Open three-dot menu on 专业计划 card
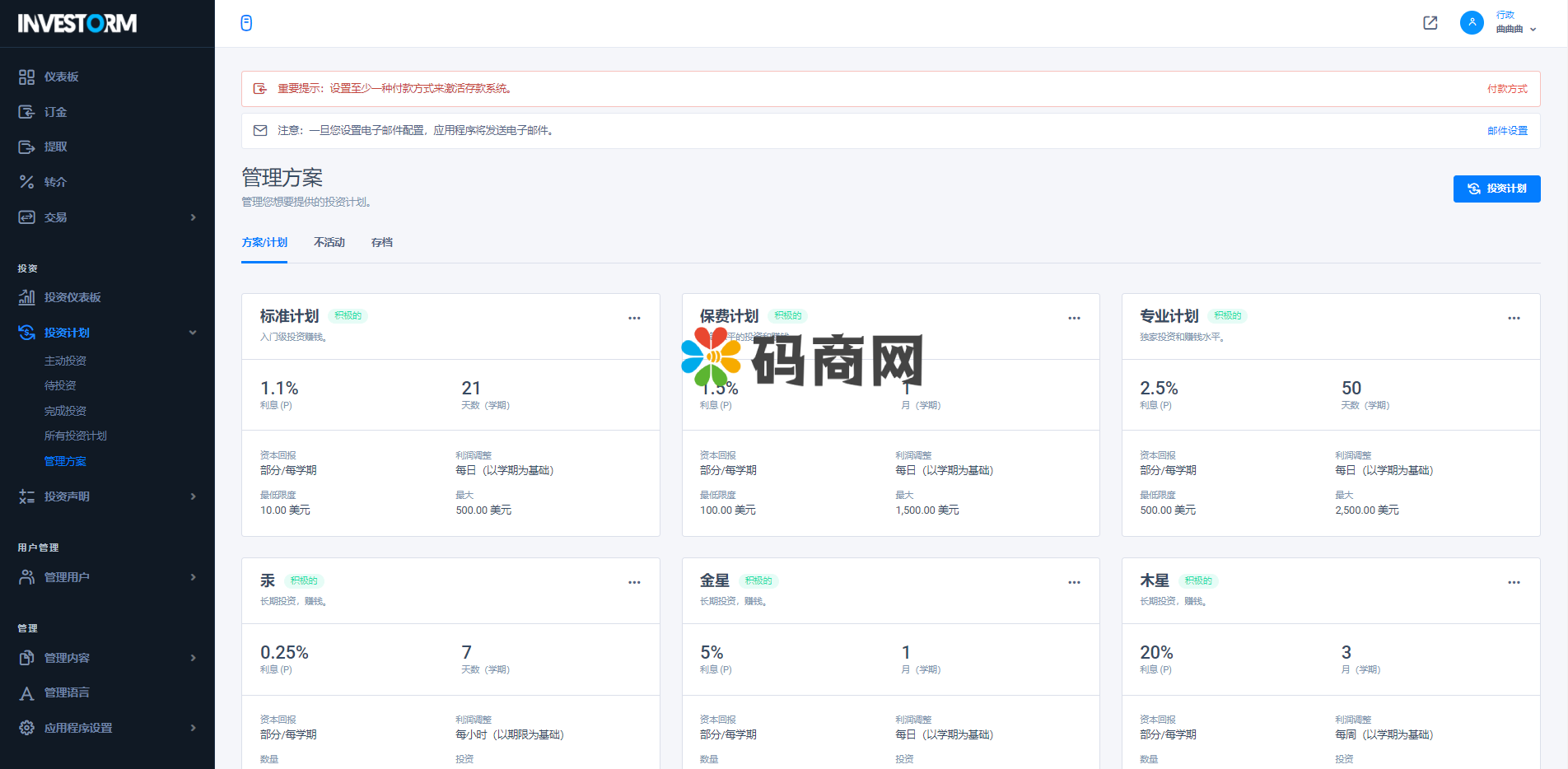The image size is (1568, 769). [1514, 318]
